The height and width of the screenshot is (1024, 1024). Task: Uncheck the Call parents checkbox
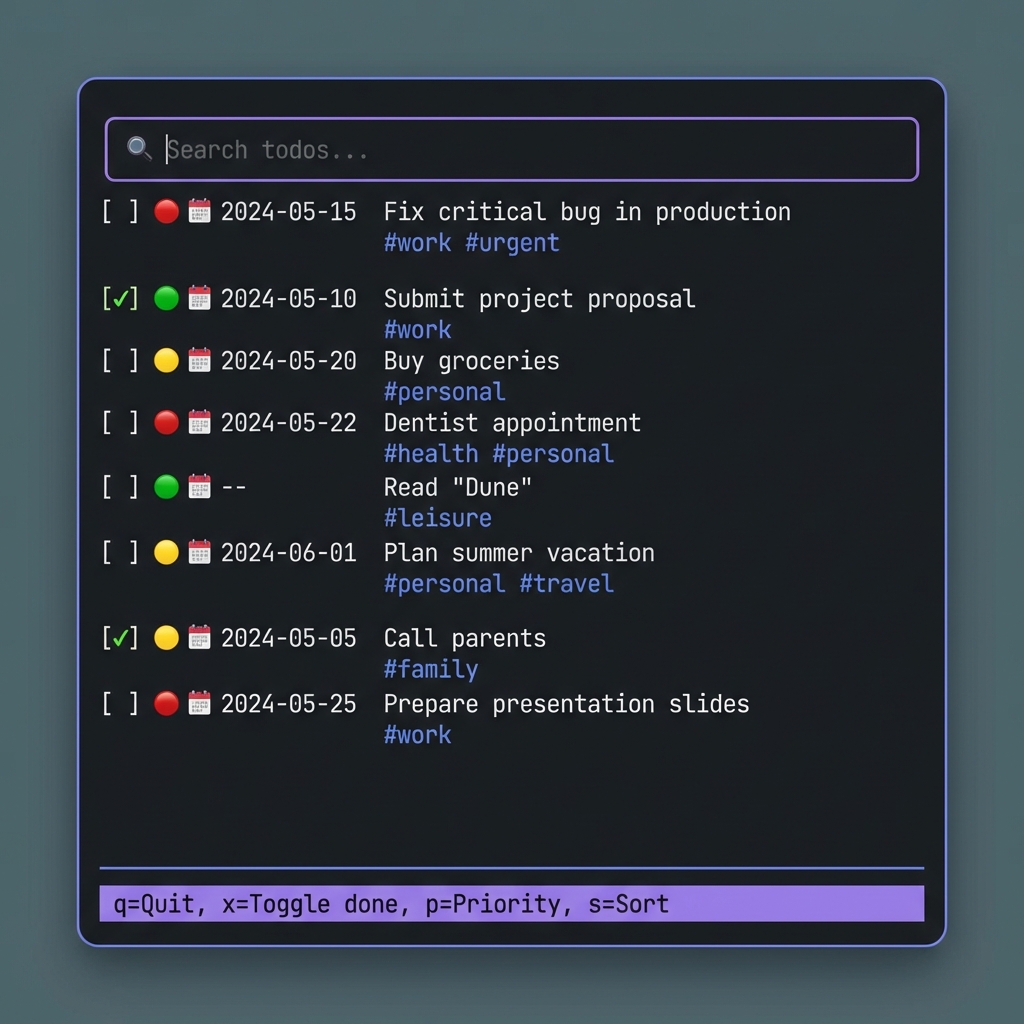click(120, 638)
